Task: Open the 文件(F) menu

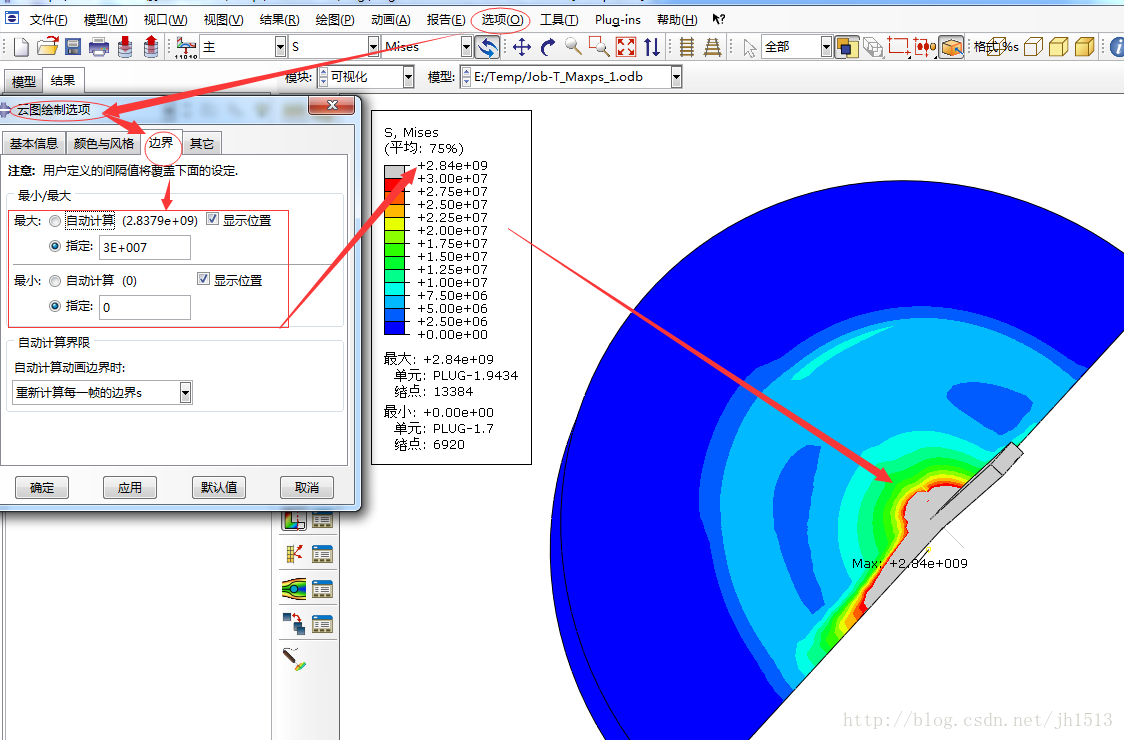Action: point(49,19)
